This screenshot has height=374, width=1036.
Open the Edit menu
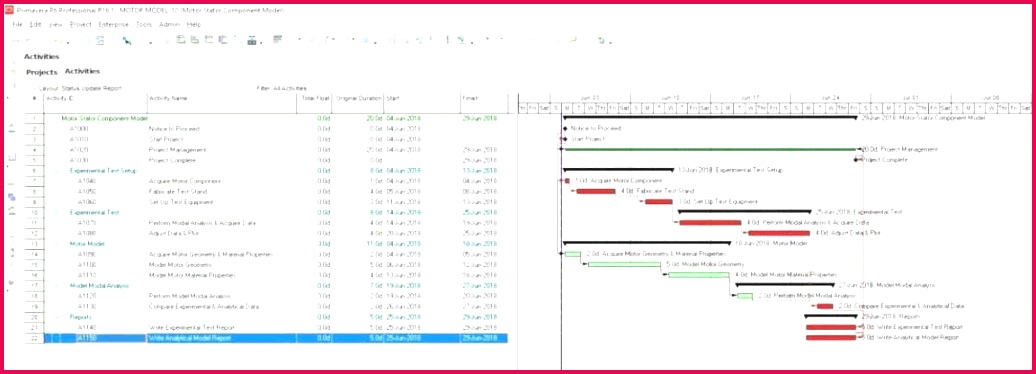[x=36, y=24]
